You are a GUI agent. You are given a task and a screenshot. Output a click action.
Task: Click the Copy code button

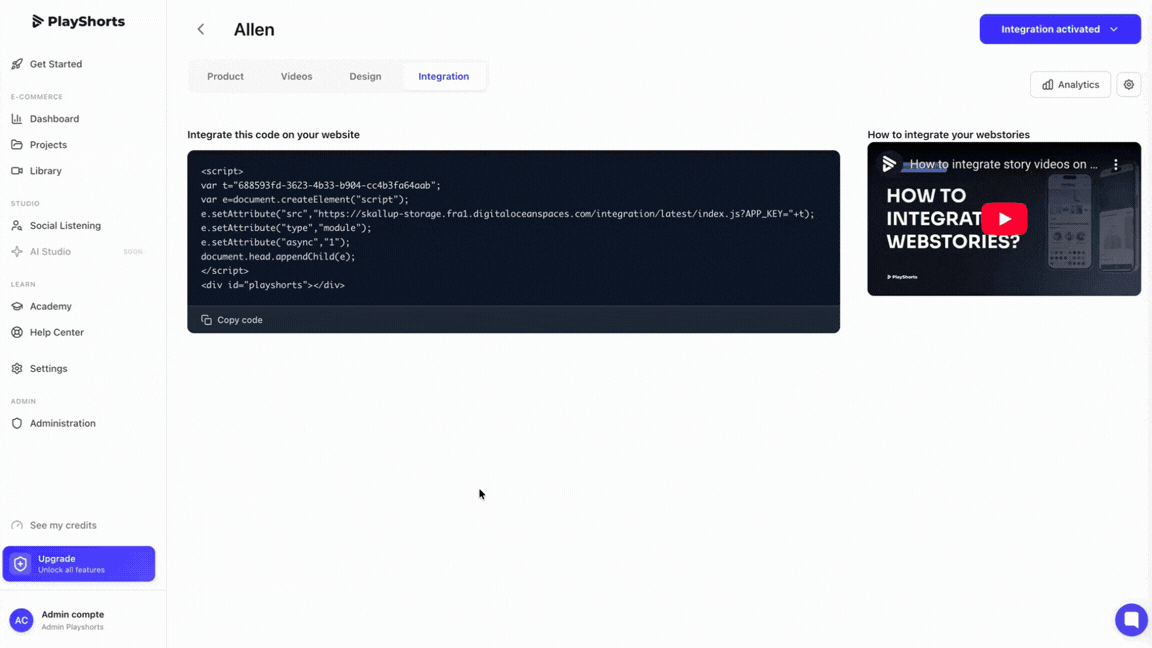[232, 320]
